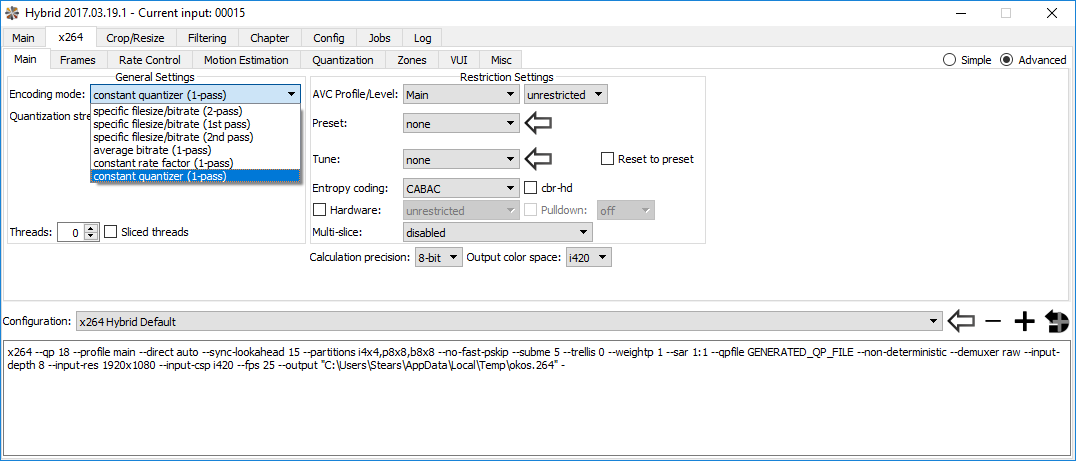Viewport: 1076px width, 461px height.
Task: Choose specific filesize/bitrate (1st pass) option
Action: pyautogui.click(x=195, y=123)
